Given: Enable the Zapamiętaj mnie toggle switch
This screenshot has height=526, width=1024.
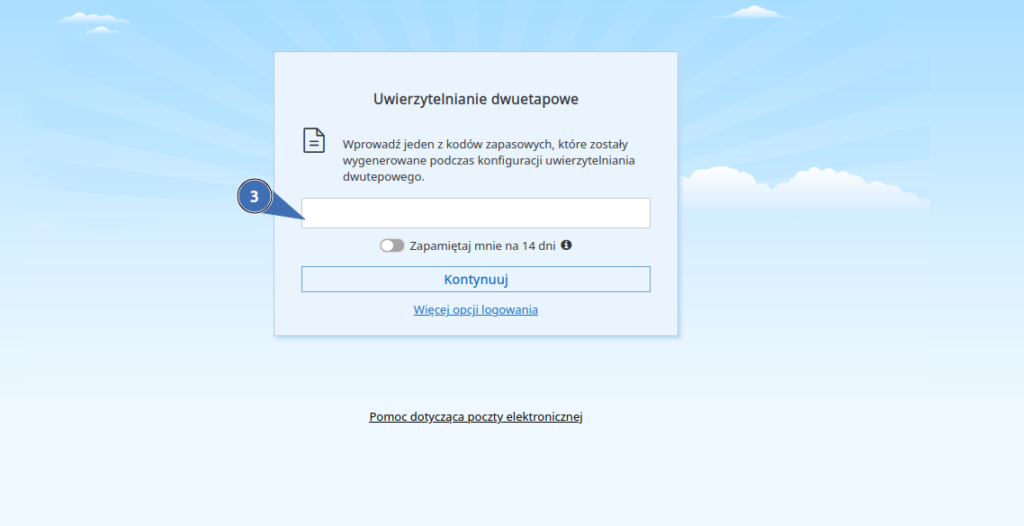Looking at the screenshot, I should (392, 246).
